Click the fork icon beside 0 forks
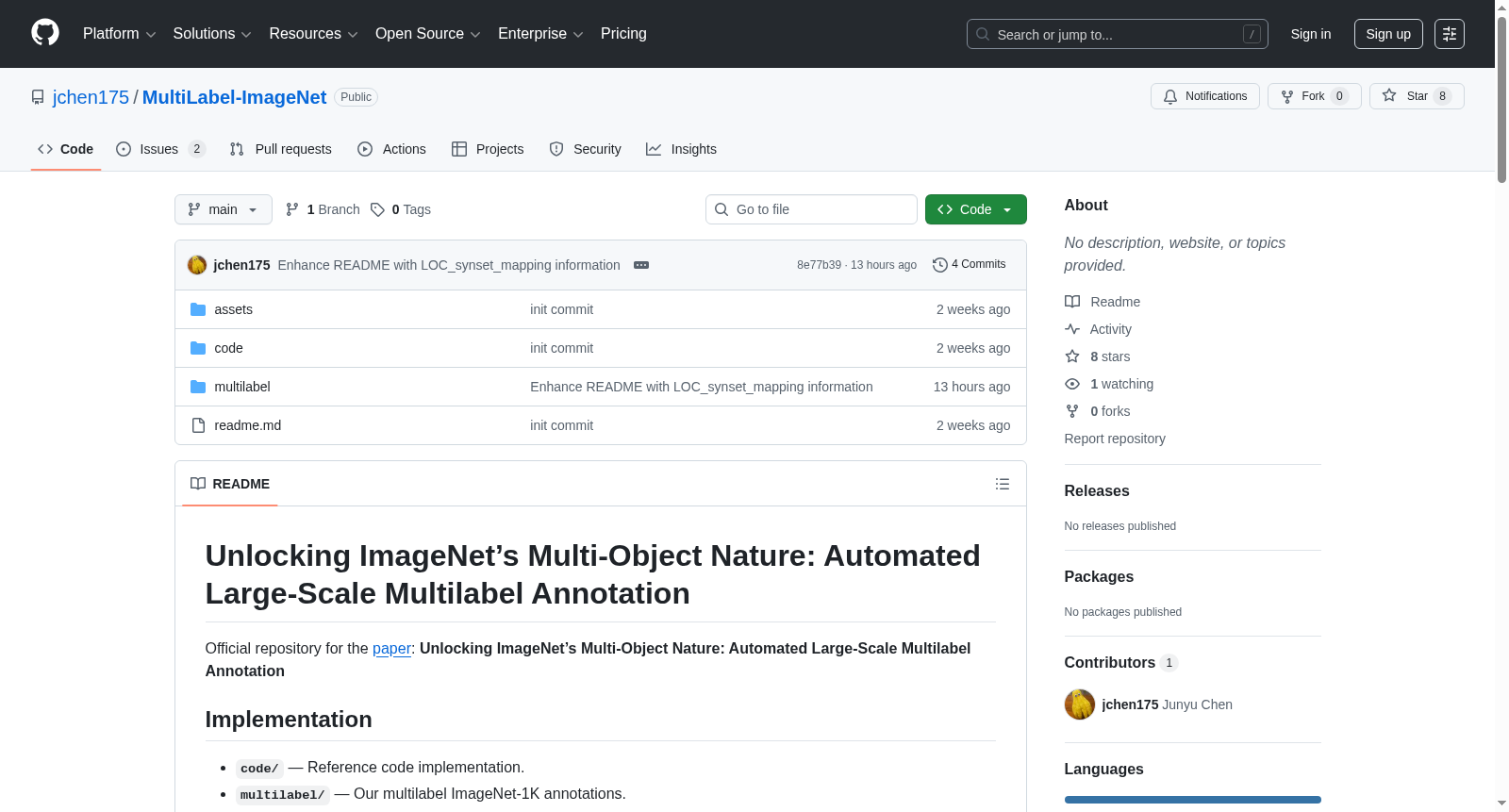The height and width of the screenshot is (812, 1509). [1072, 411]
